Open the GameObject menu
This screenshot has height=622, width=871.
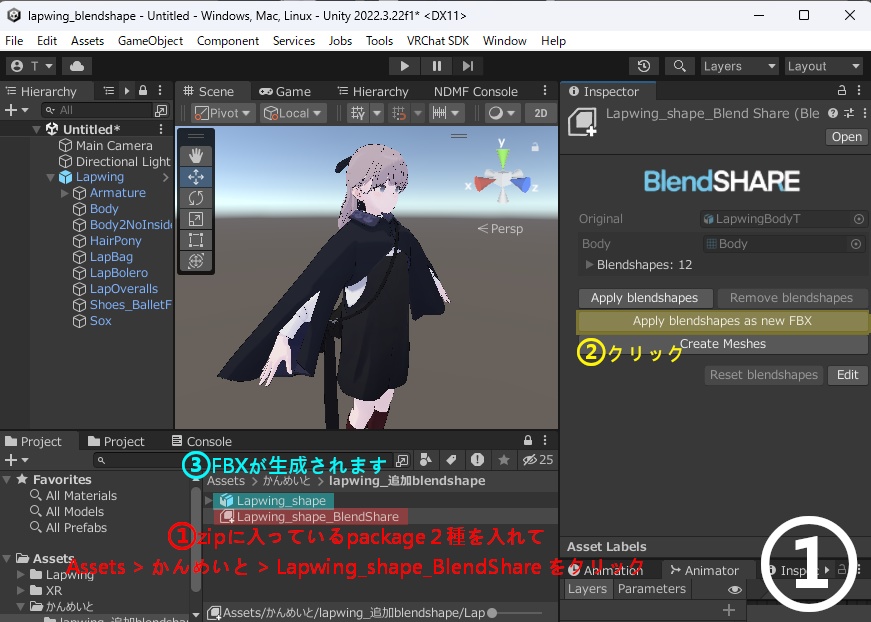[150, 41]
